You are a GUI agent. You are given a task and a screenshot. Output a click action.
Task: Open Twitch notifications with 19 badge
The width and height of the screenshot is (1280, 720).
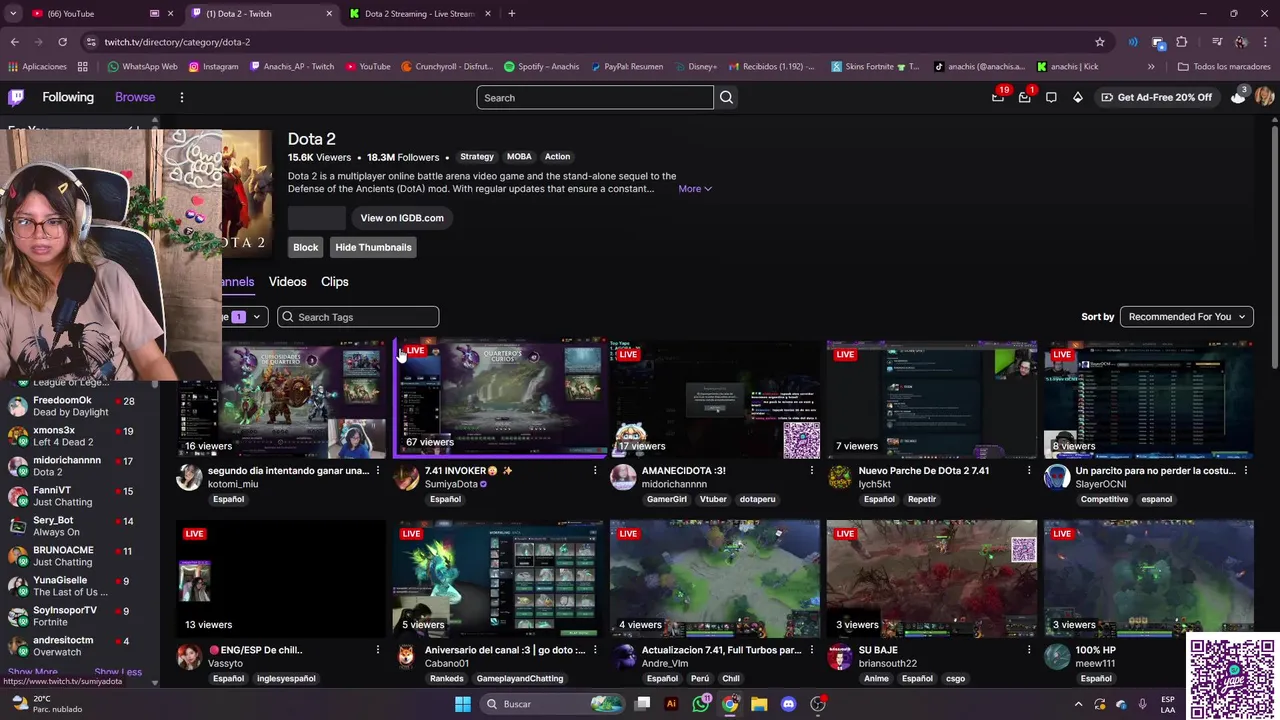[998, 97]
